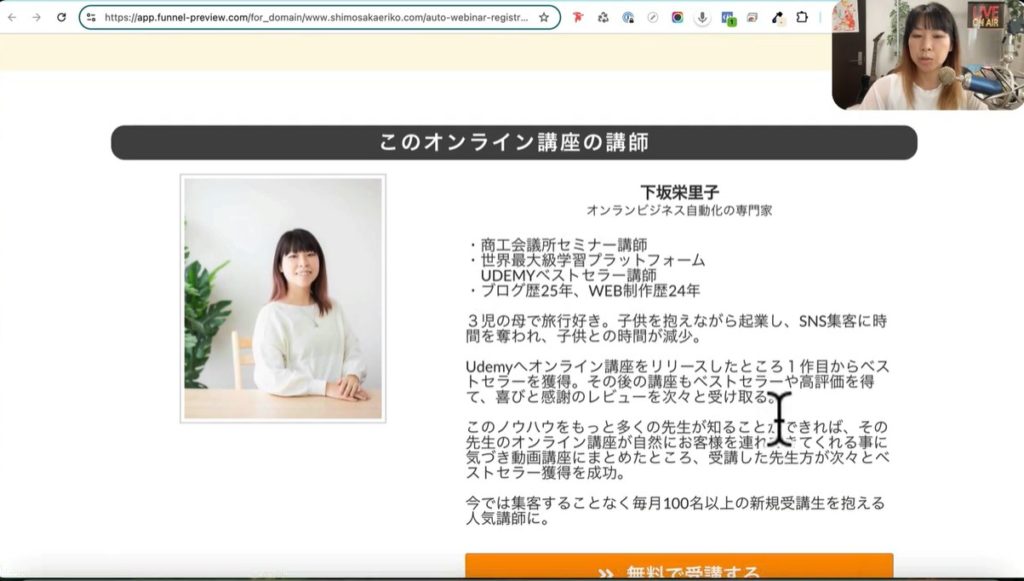The image size is (1024, 581).
Task: Click the stacked windows extension icon
Action: coord(752,17)
